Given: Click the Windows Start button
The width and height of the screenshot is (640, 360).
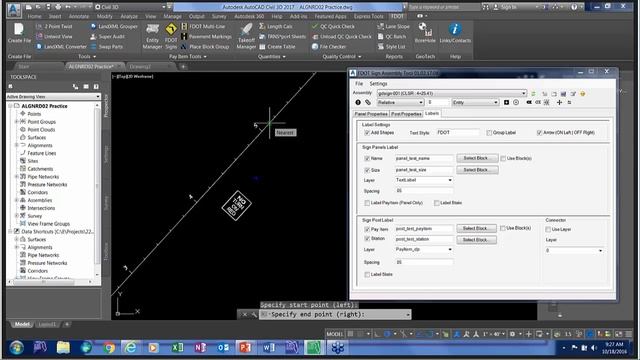Looking at the screenshot, I should pyautogui.click(x=16, y=348).
